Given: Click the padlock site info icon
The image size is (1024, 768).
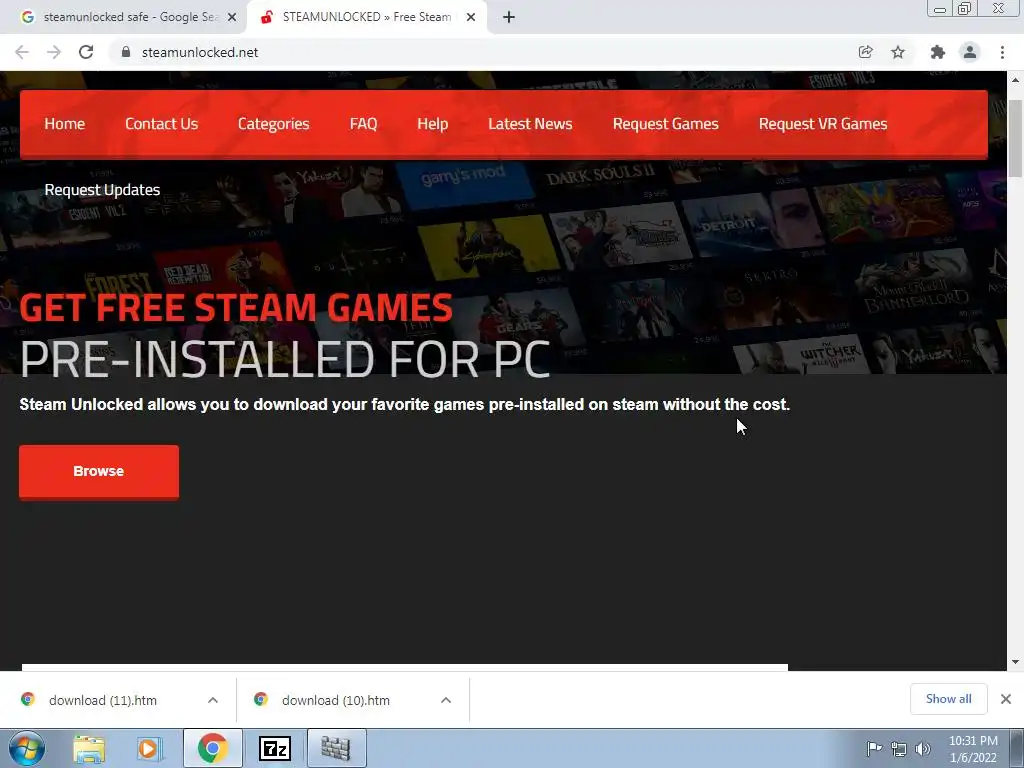Looking at the screenshot, I should click(126, 52).
